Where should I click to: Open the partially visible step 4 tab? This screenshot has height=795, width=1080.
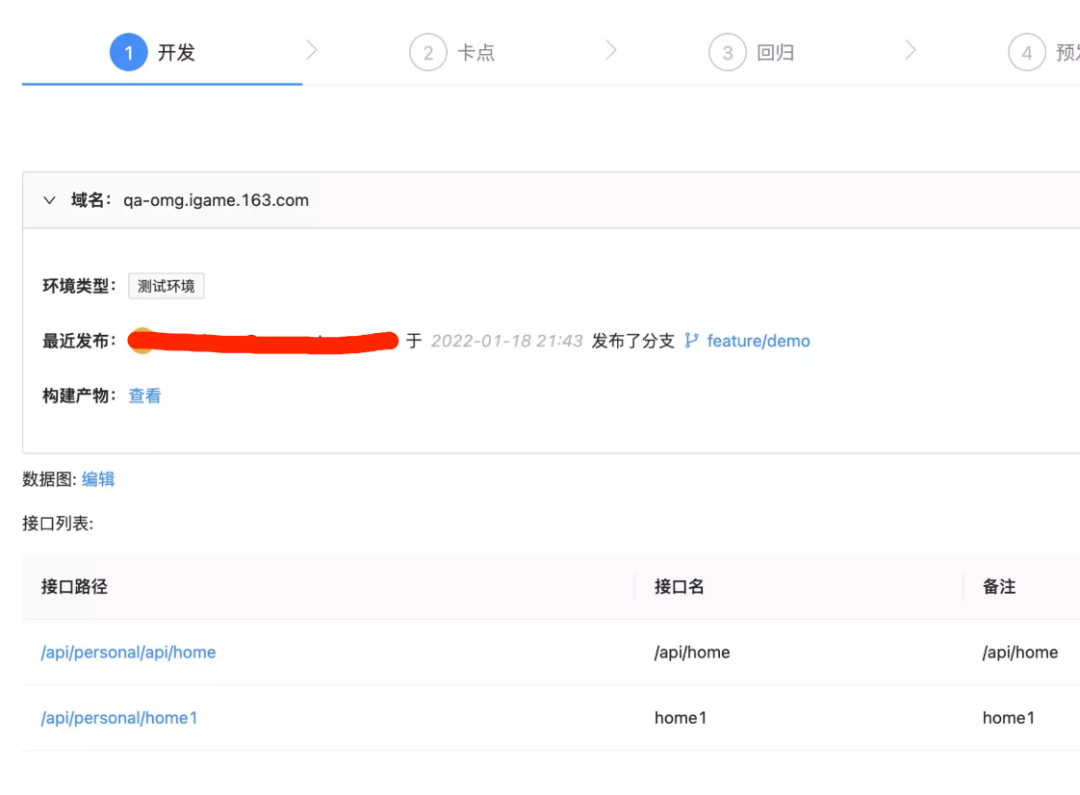1044,52
